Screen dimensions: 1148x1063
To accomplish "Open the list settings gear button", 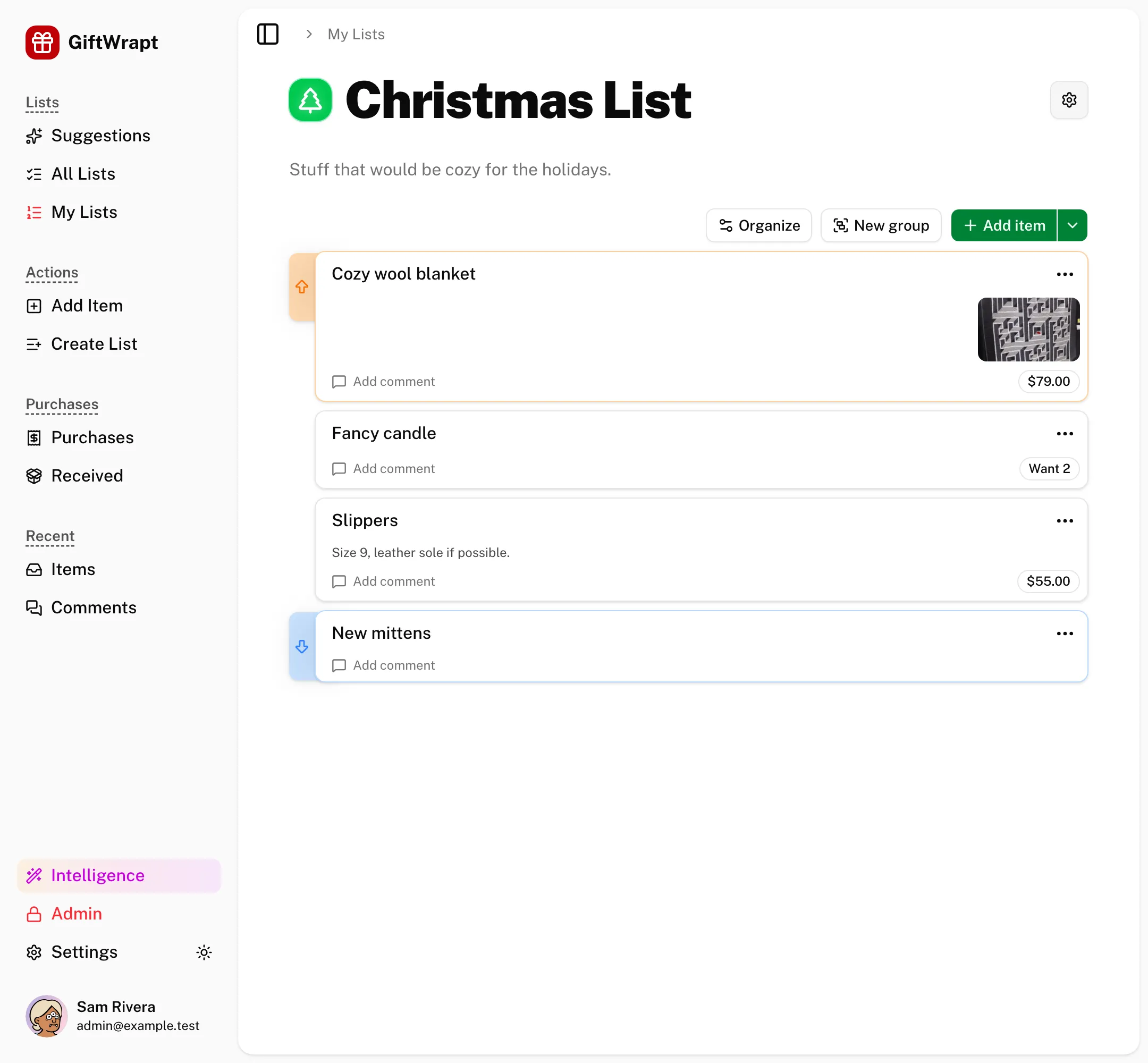I will [1069, 100].
